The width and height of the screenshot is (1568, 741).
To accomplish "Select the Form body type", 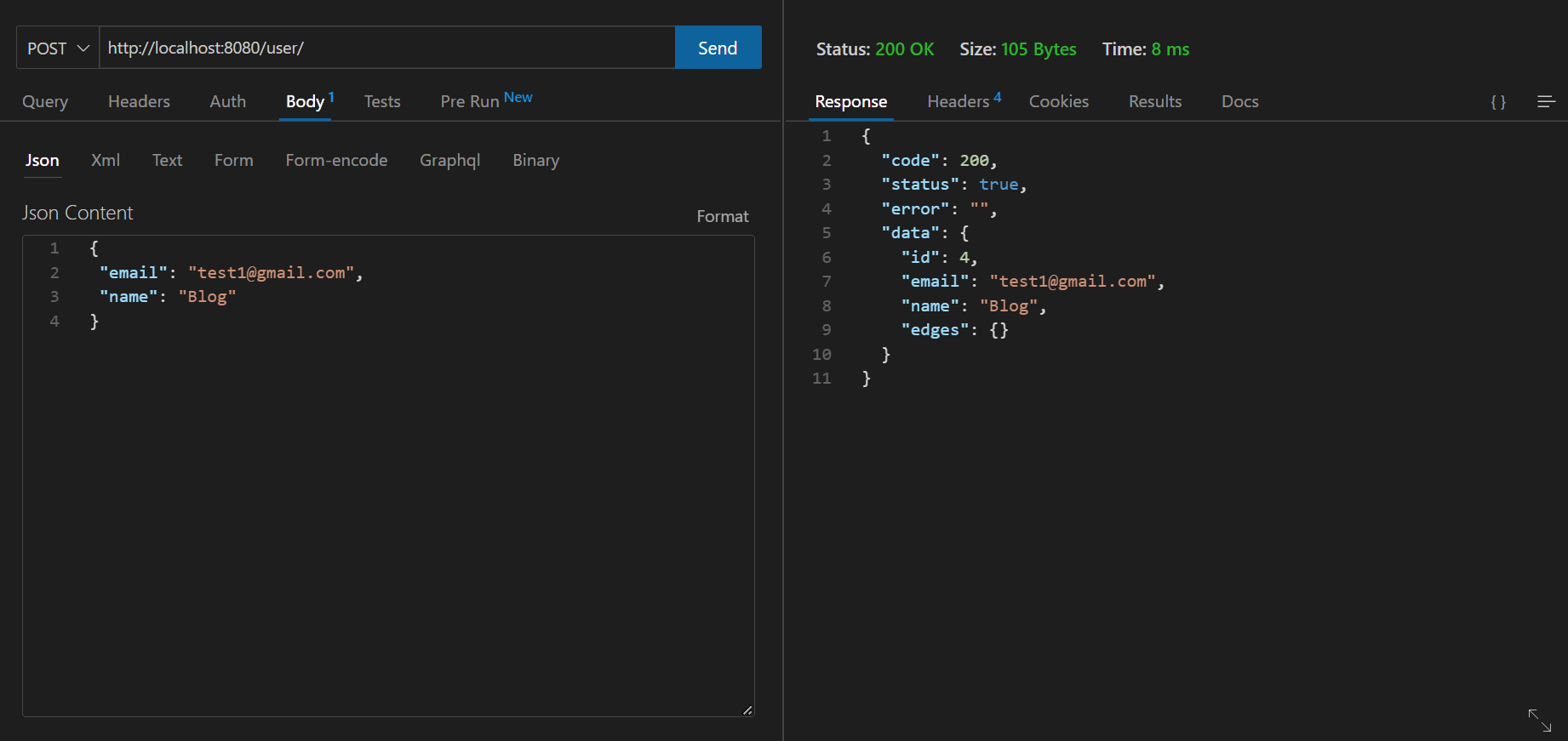I will (x=234, y=160).
